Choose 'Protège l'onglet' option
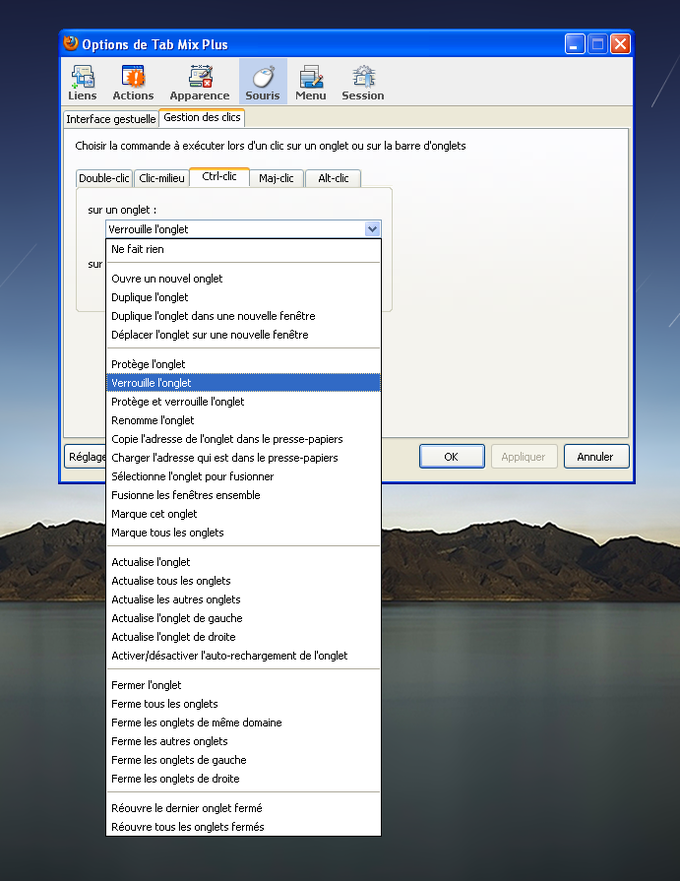 (x=243, y=364)
